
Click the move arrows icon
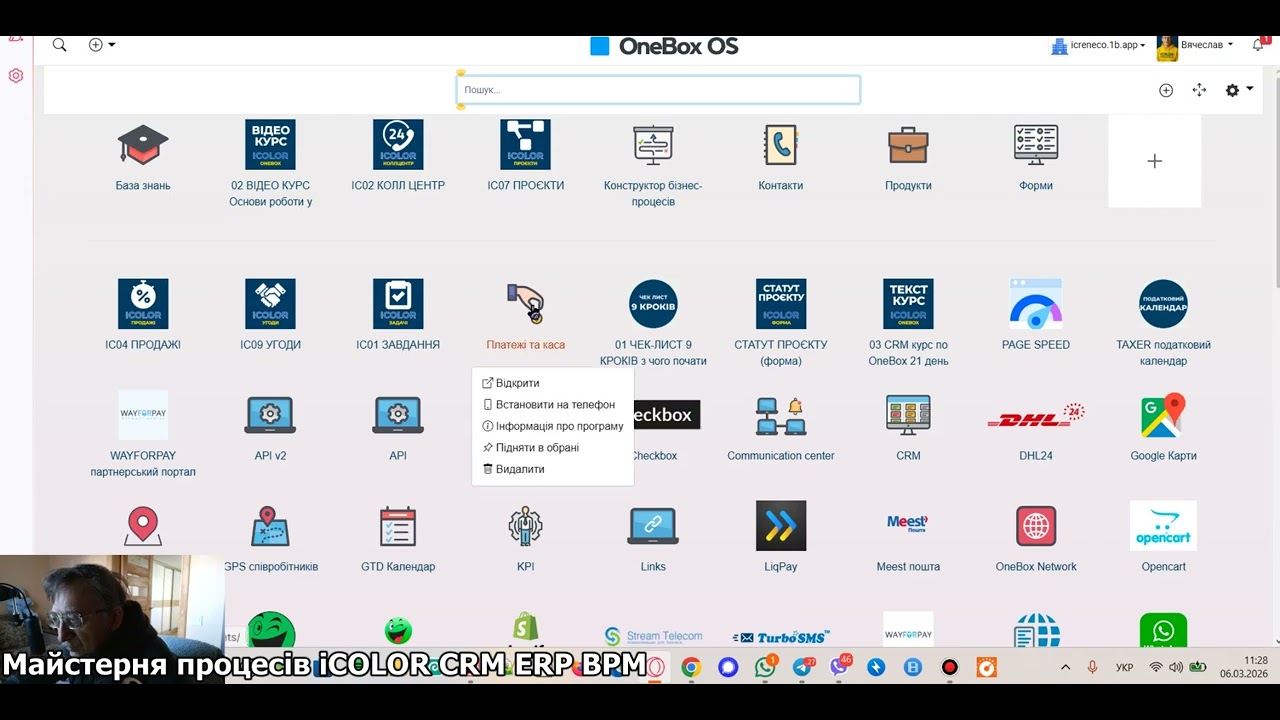(x=1199, y=90)
